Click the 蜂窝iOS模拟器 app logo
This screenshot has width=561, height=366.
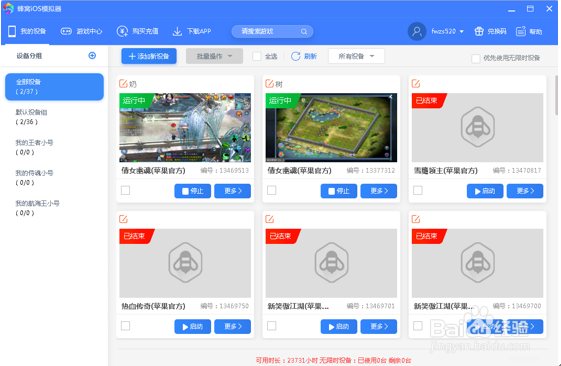[x=8, y=8]
